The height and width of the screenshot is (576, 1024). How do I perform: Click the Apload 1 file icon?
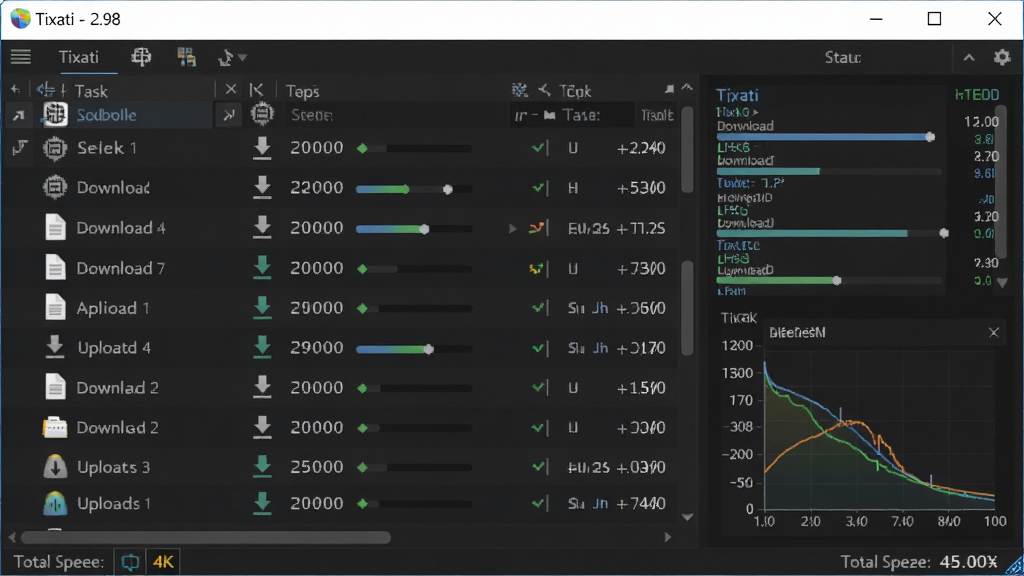point(56,308)
